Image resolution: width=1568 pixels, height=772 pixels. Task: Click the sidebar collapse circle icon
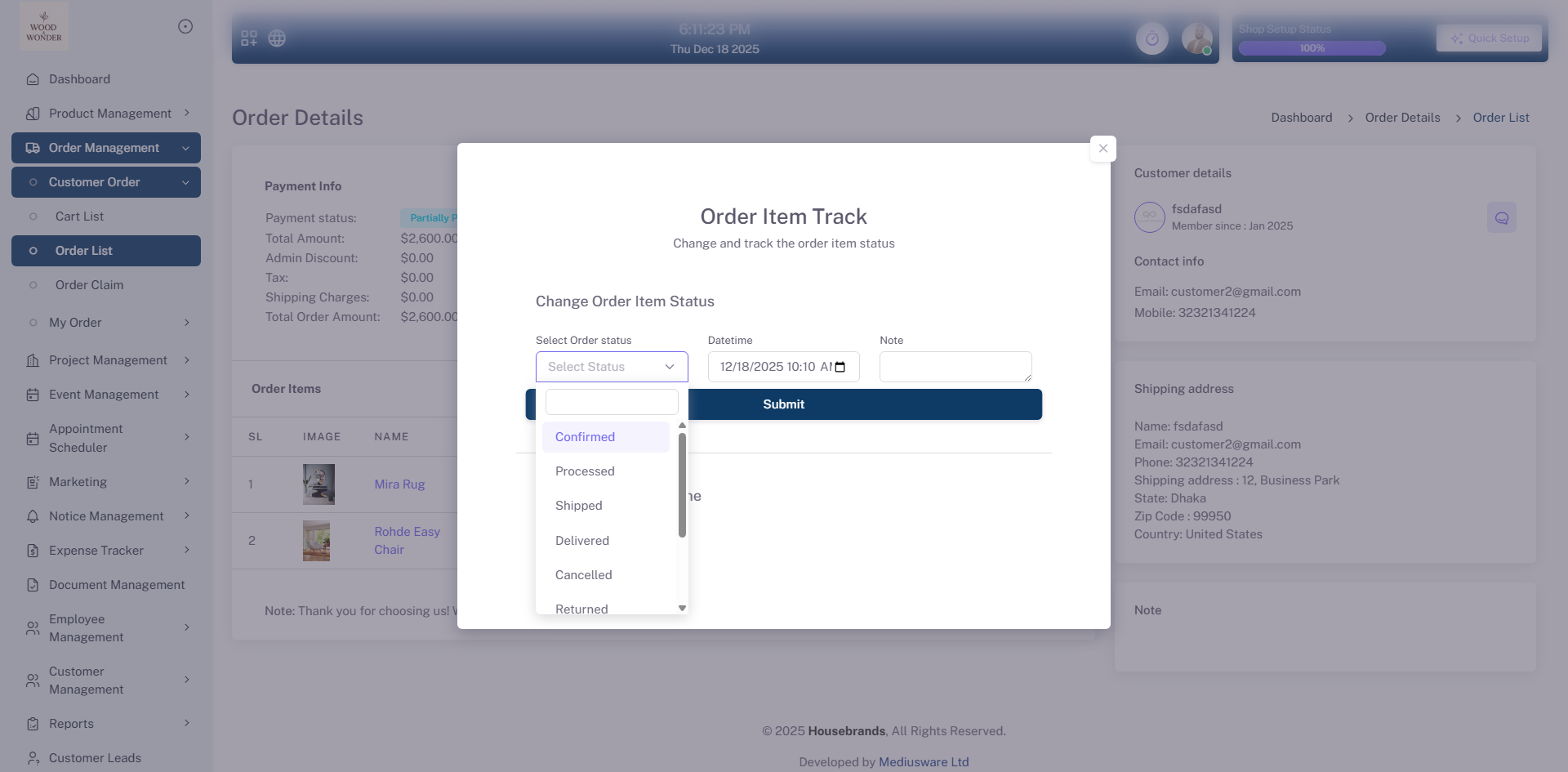[185, 26]
